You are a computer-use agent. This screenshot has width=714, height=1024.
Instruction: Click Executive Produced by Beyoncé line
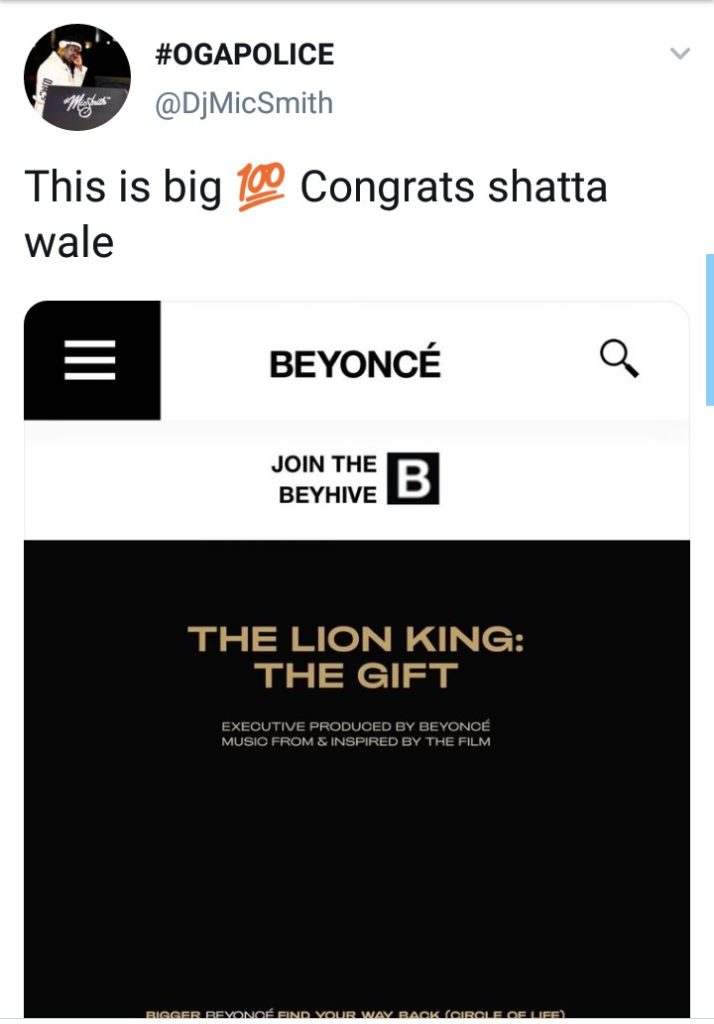[356, 726]
